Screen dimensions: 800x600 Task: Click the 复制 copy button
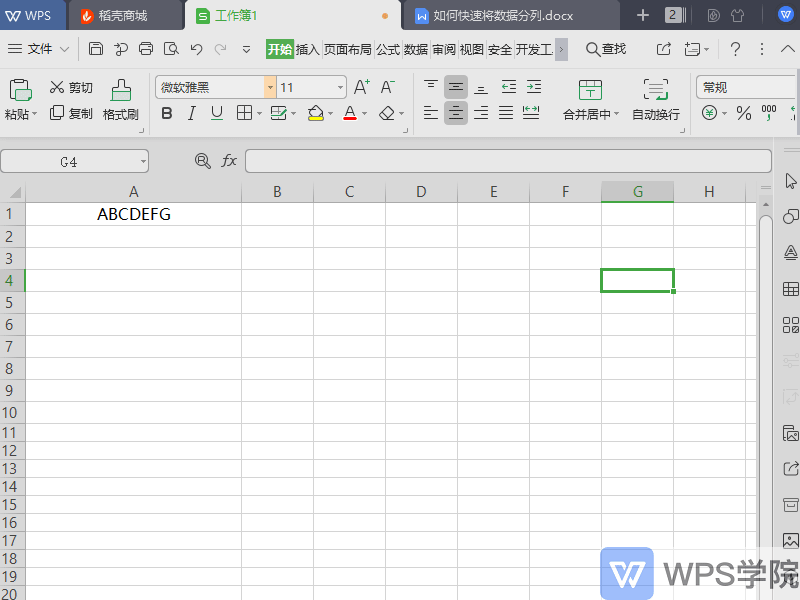[70, 113]
